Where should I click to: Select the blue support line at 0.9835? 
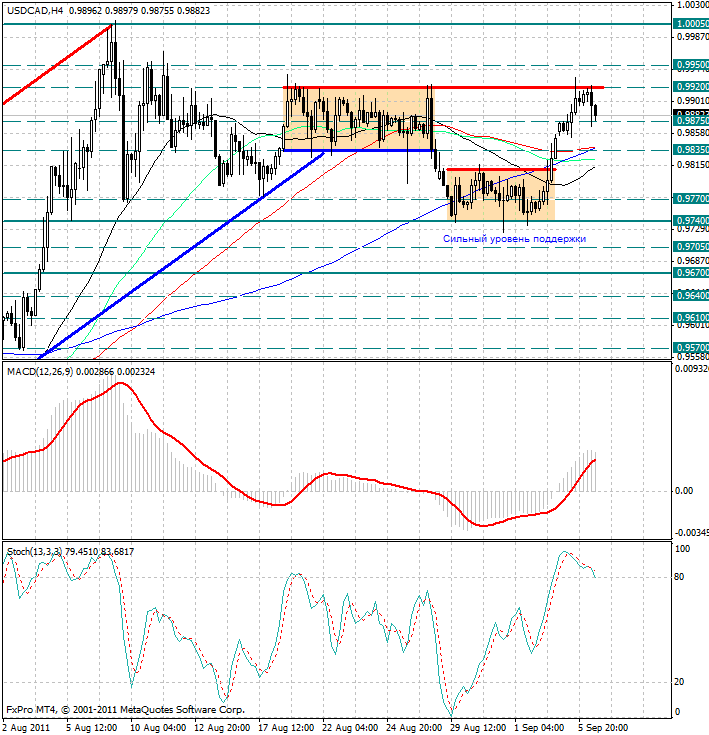point(358,150)
